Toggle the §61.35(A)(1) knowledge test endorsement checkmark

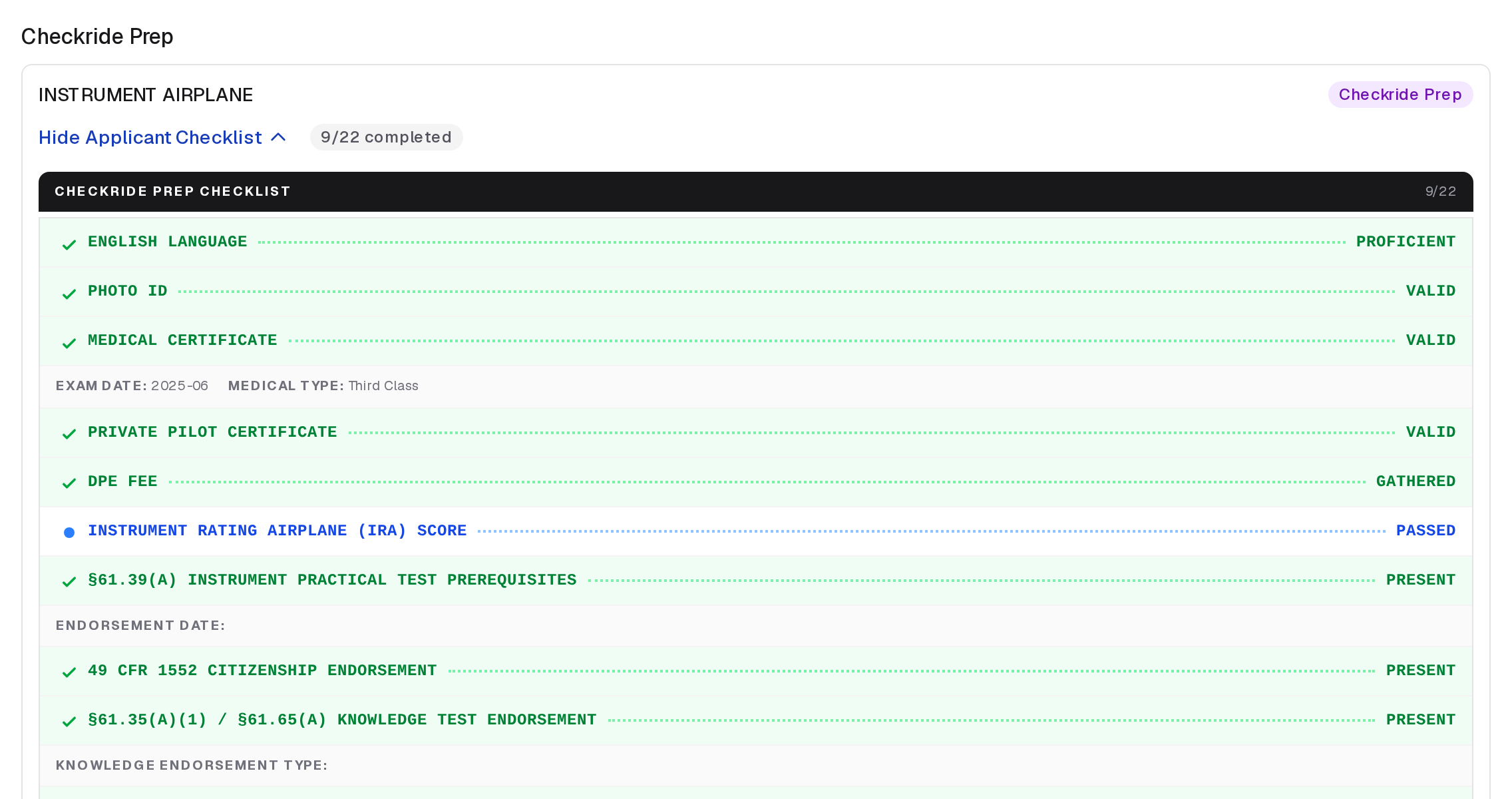(69, 721)
